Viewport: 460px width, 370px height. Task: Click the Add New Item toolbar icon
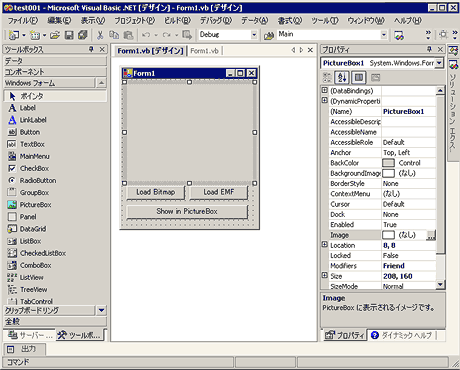coord(35,35)
